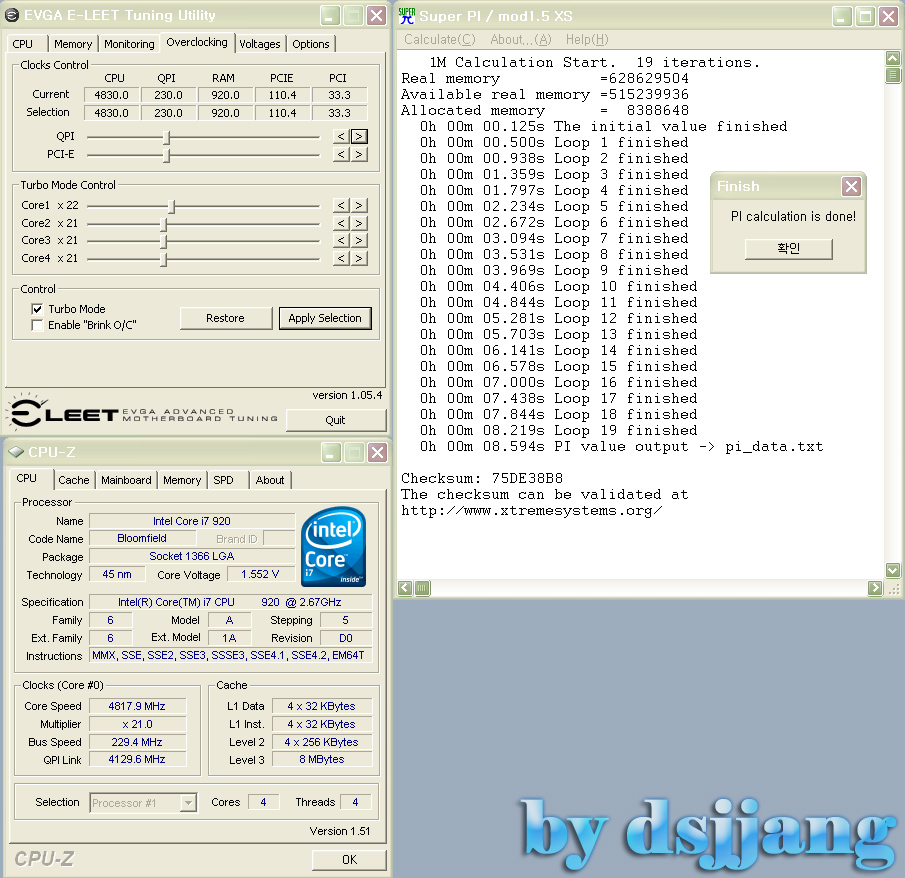The image size is (905, 878).
Task: Click the EVGA E-LEET title bar icon
Action: pos(12,16)
